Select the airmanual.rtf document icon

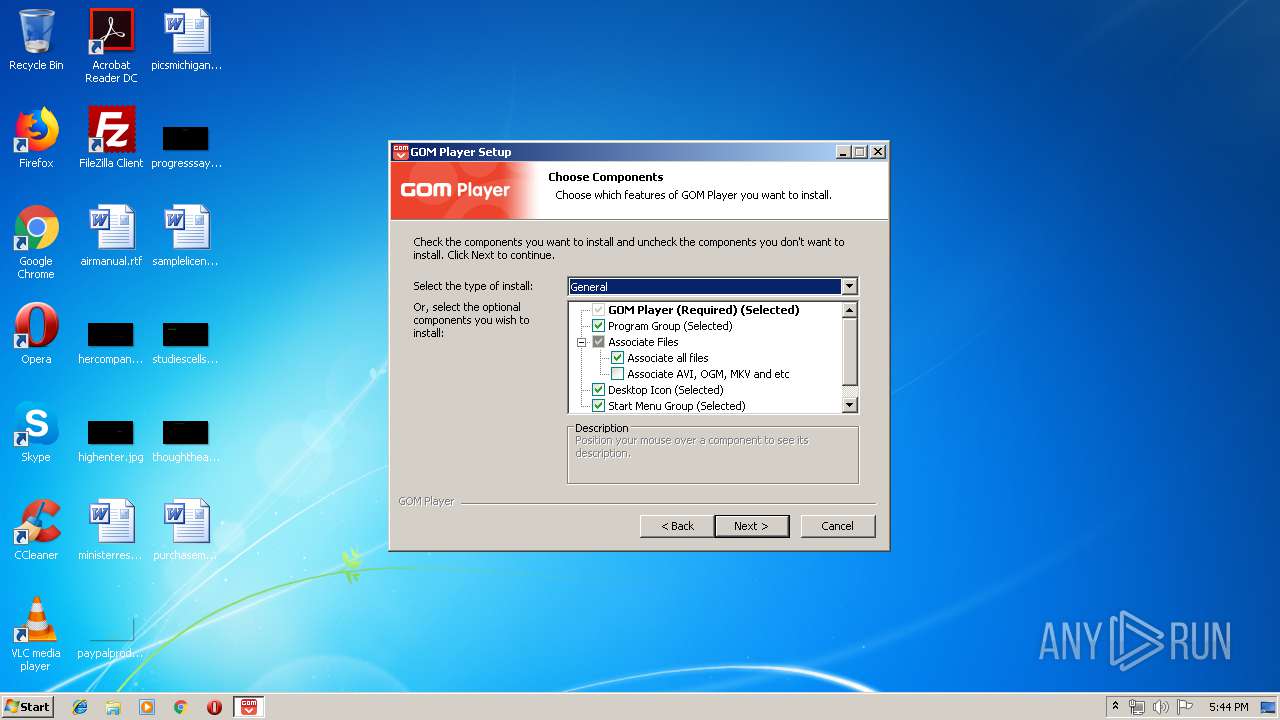(111, 236)
